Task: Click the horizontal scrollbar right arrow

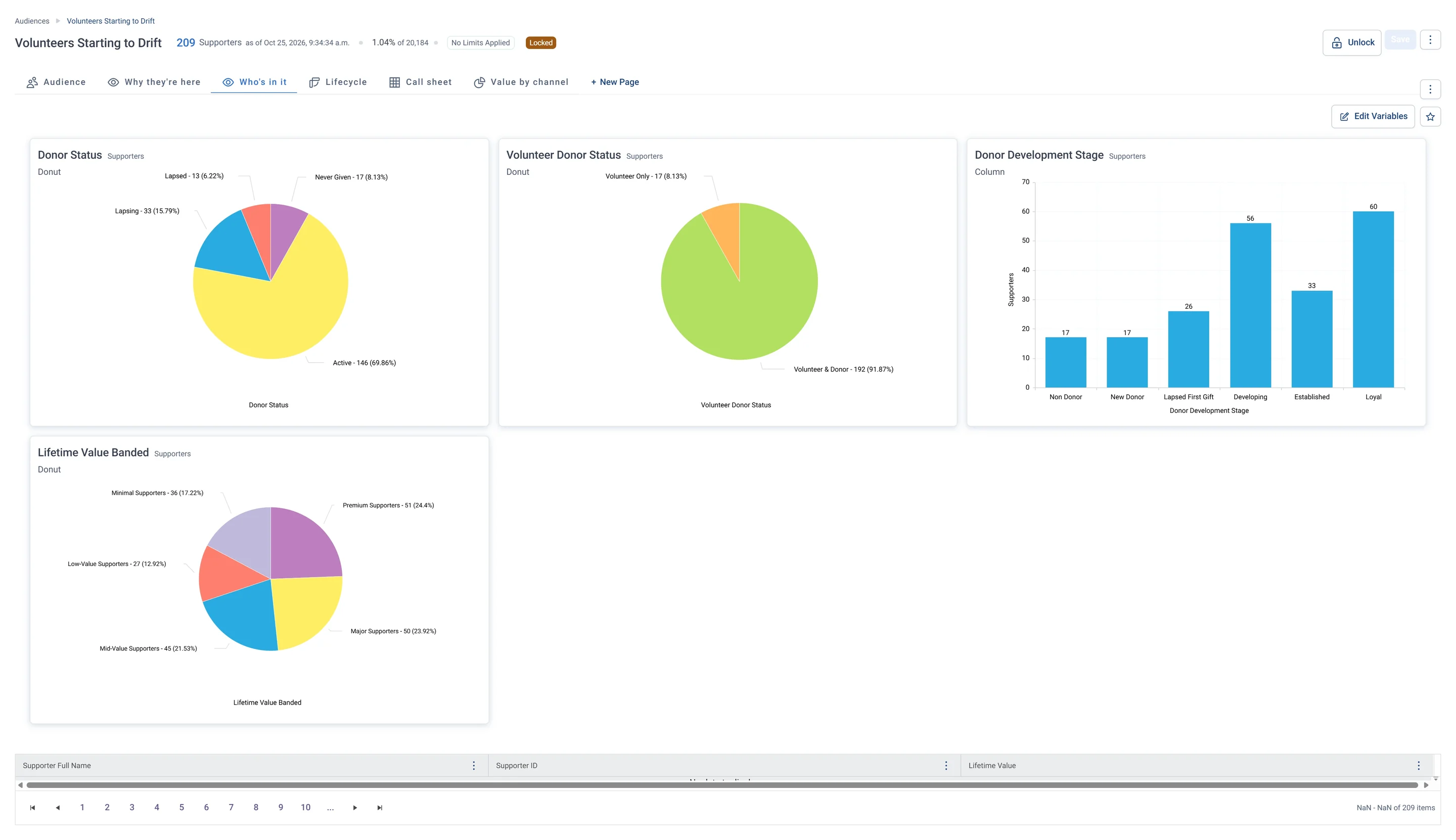Action: point(1426,785)
